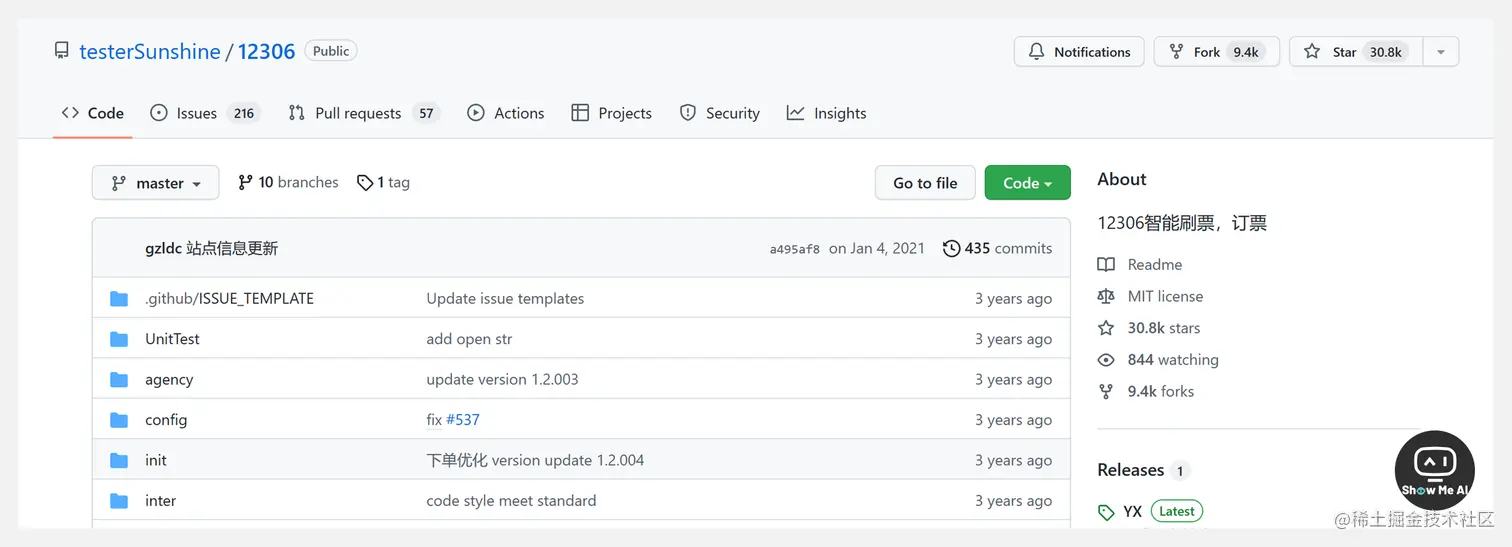The height and width of the screenshot is (547, 1512).
Task: Expand the green Code dropdown
Action: (x=1027, y=183)
